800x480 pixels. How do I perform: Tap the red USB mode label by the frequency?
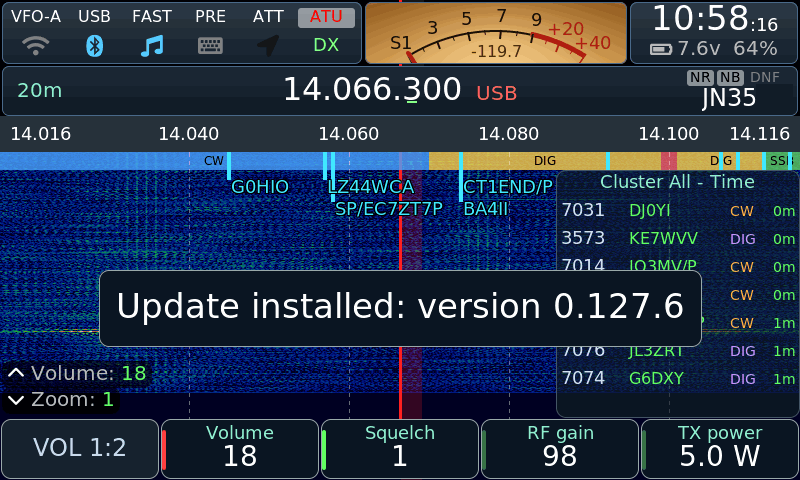click(x=496, y=93)
